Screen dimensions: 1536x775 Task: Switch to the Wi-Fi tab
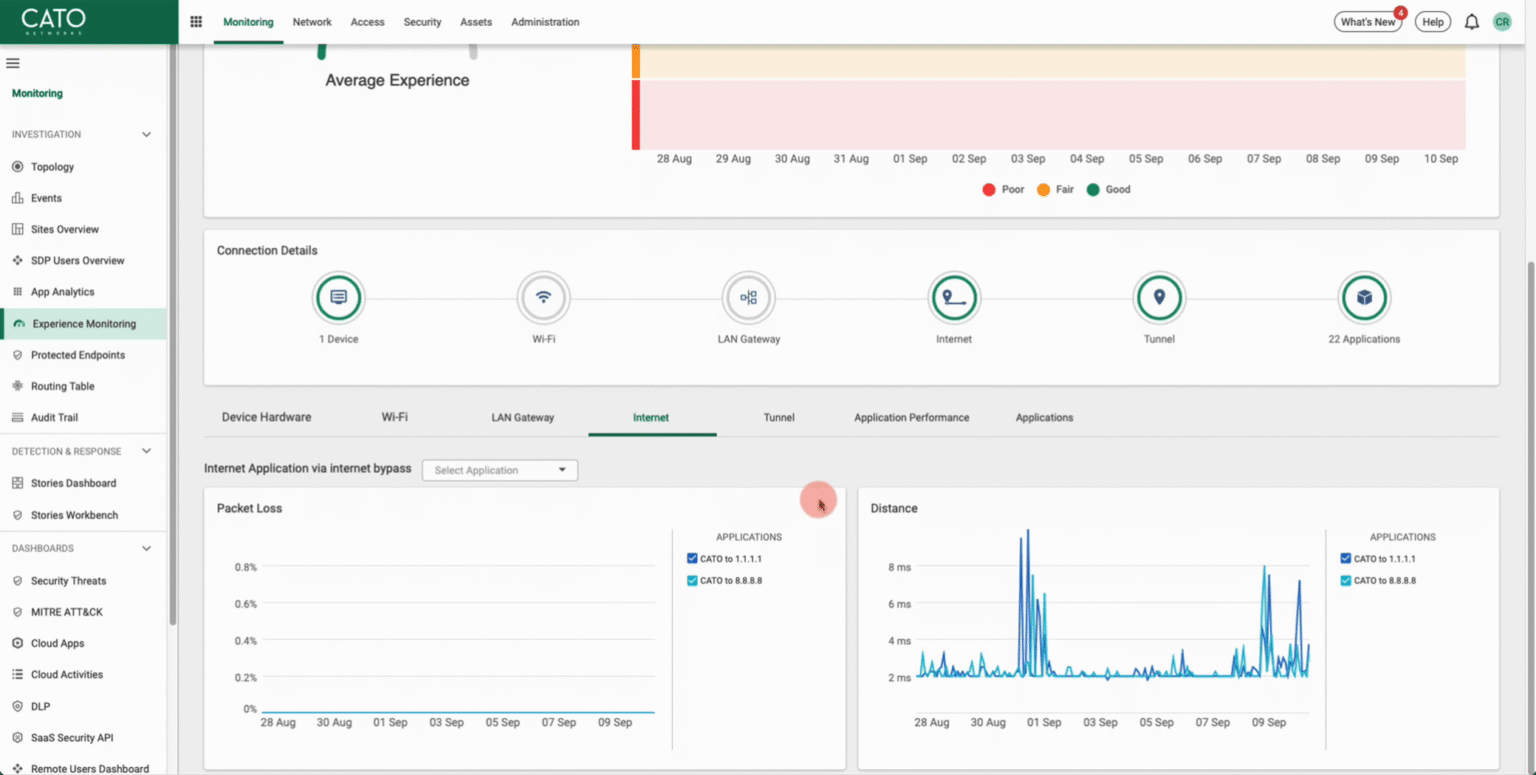coord(394,417)
